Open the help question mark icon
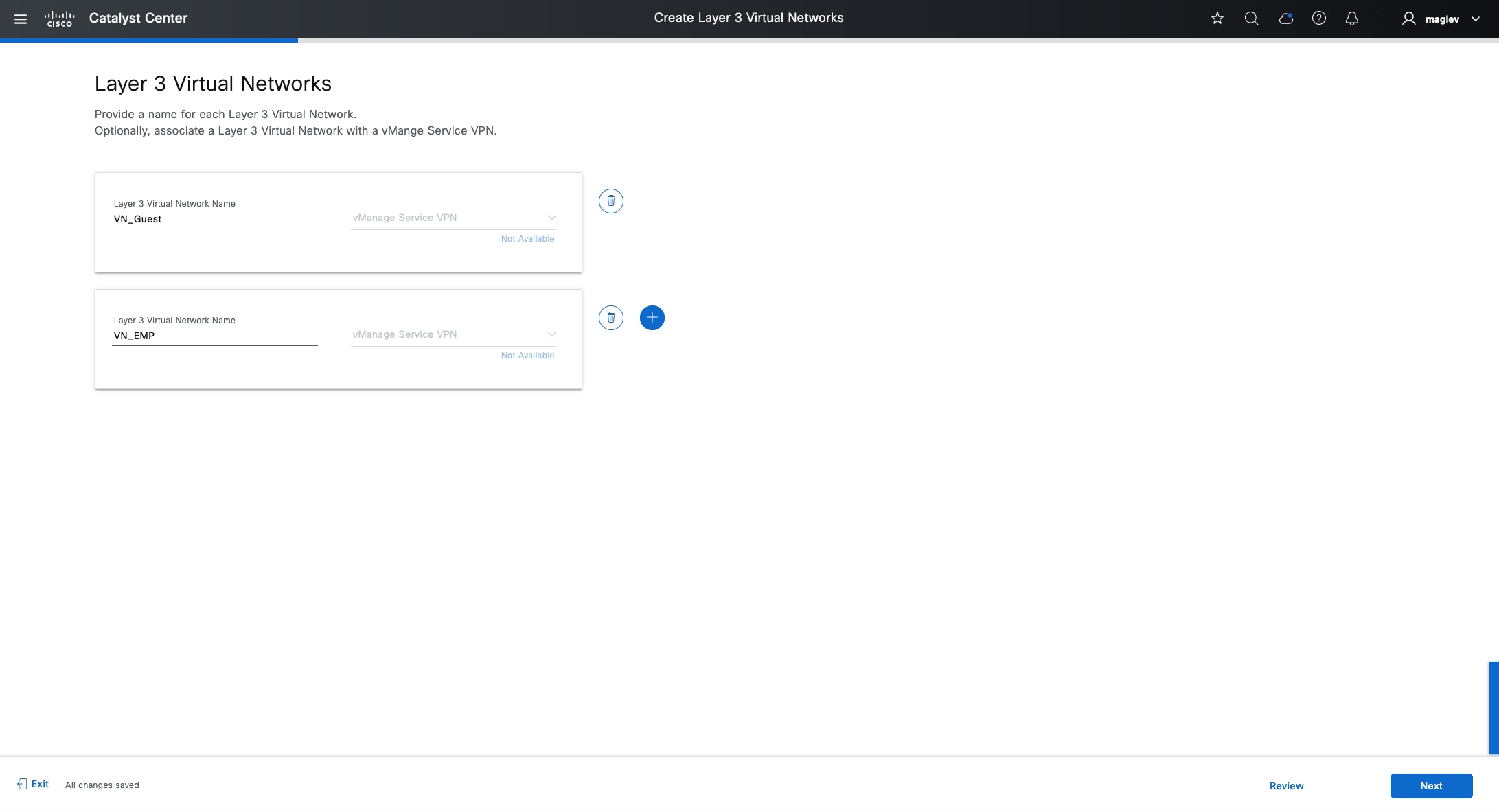Viewport: 1499px width, 812px height. pyautogui.click(x=1319, y=19)
